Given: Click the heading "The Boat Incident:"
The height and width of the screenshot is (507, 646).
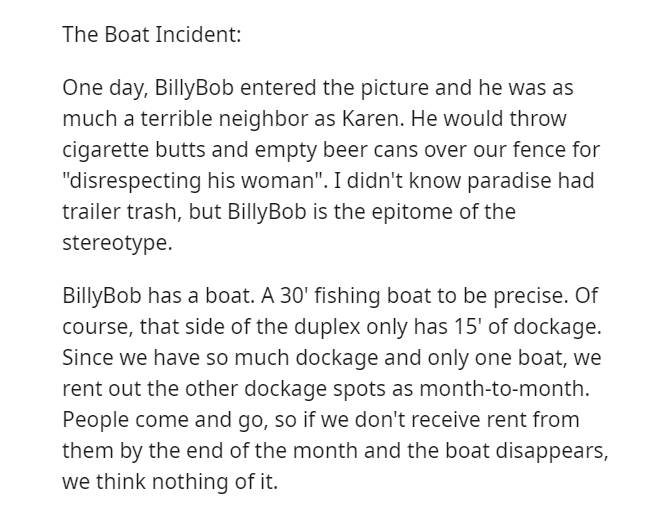Looking at the screenshot, I should click(151, 35).
